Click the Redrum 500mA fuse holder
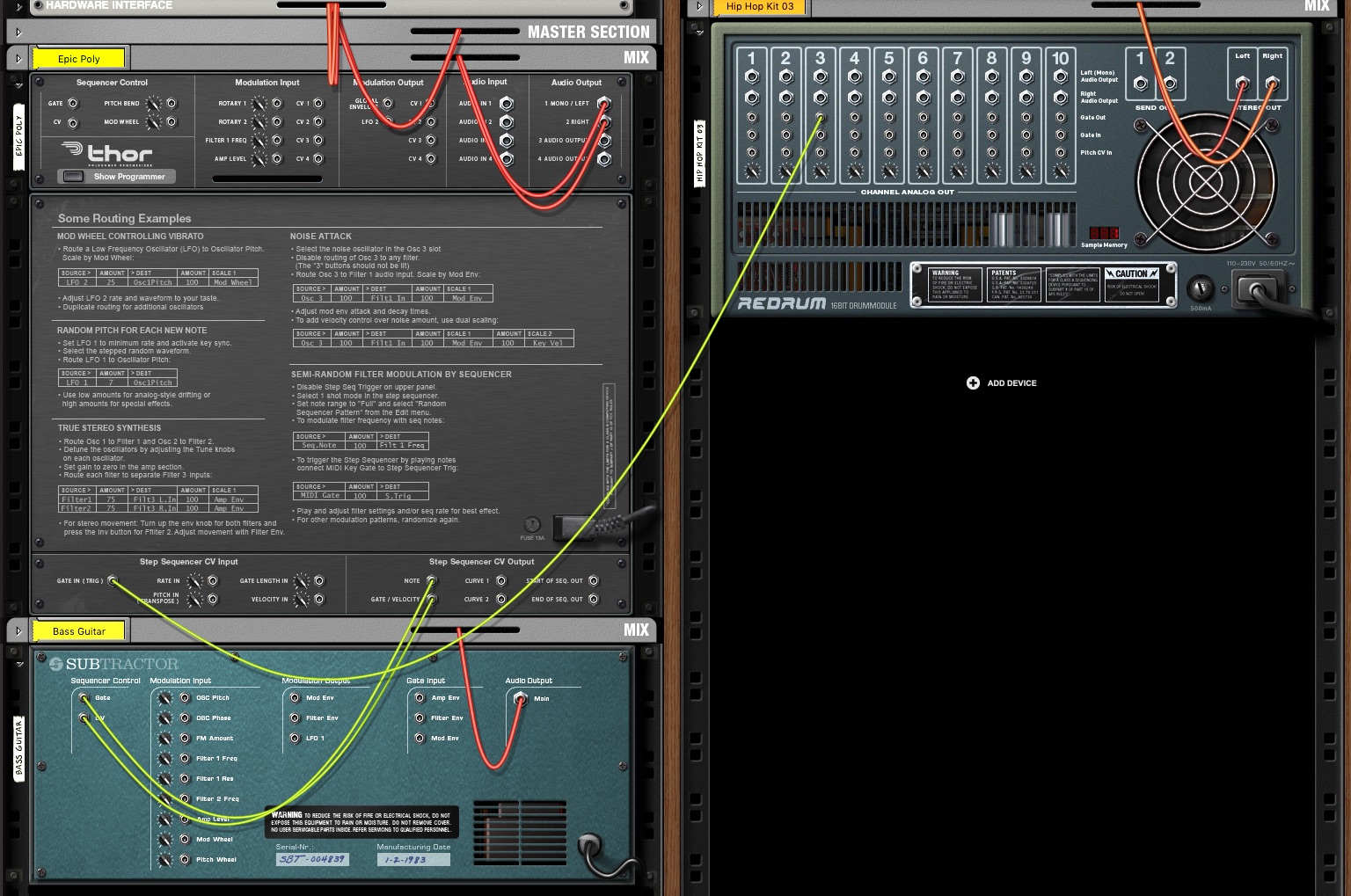The image size is (1351, 896). (1201, 288)
